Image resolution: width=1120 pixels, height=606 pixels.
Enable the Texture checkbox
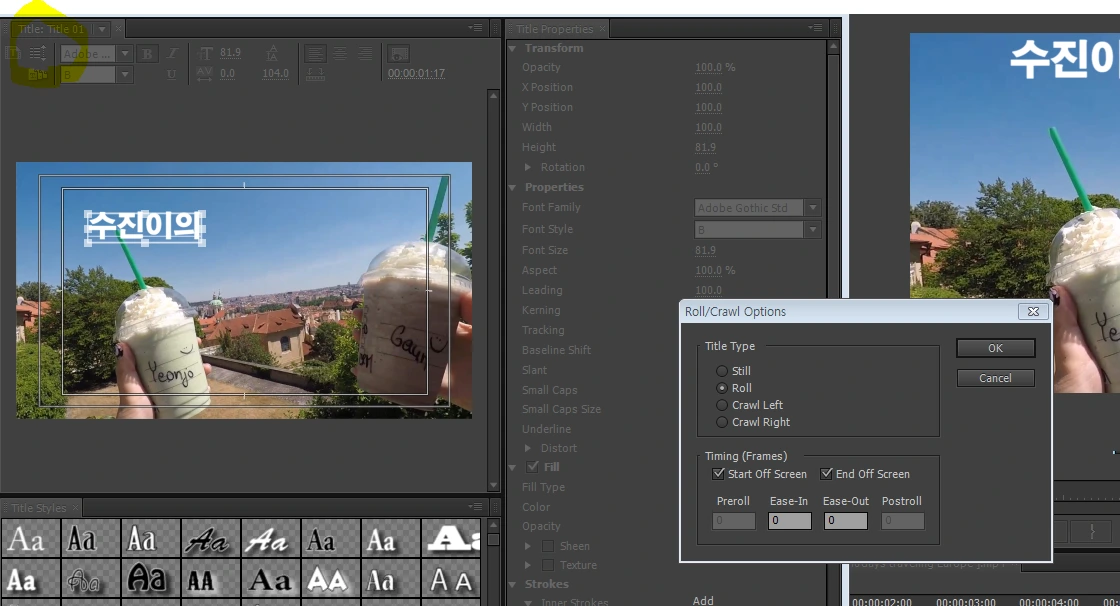(x=548, y=565)
